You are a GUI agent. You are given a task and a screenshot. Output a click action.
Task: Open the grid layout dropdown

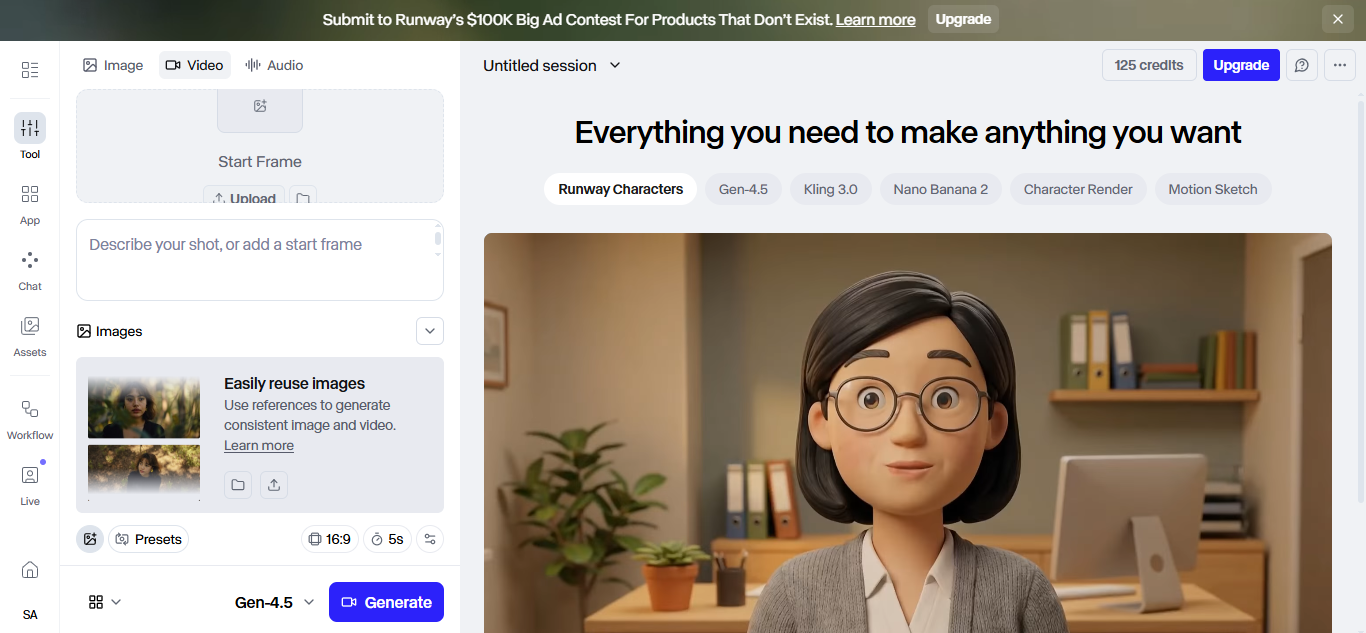[105, 602]
